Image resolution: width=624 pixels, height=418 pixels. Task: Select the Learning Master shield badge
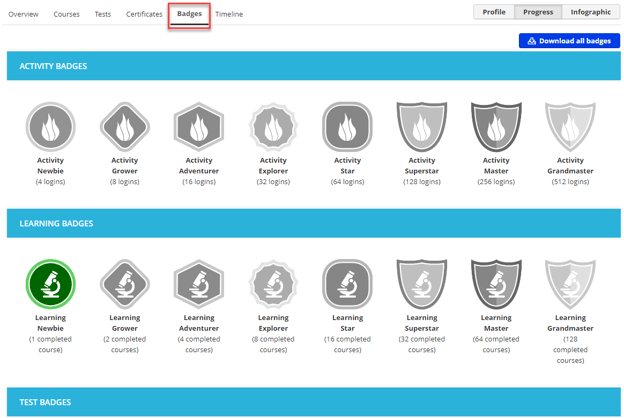pos(496,284)
